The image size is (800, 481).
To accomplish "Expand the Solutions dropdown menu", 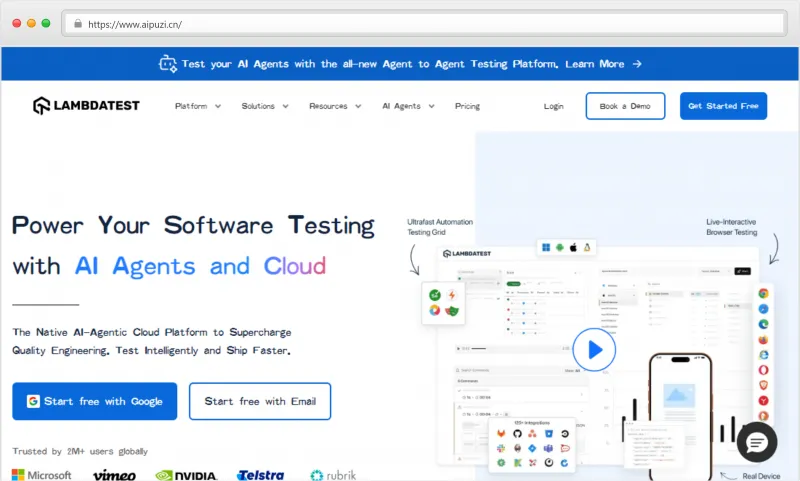I will click(x=265, y=106).
